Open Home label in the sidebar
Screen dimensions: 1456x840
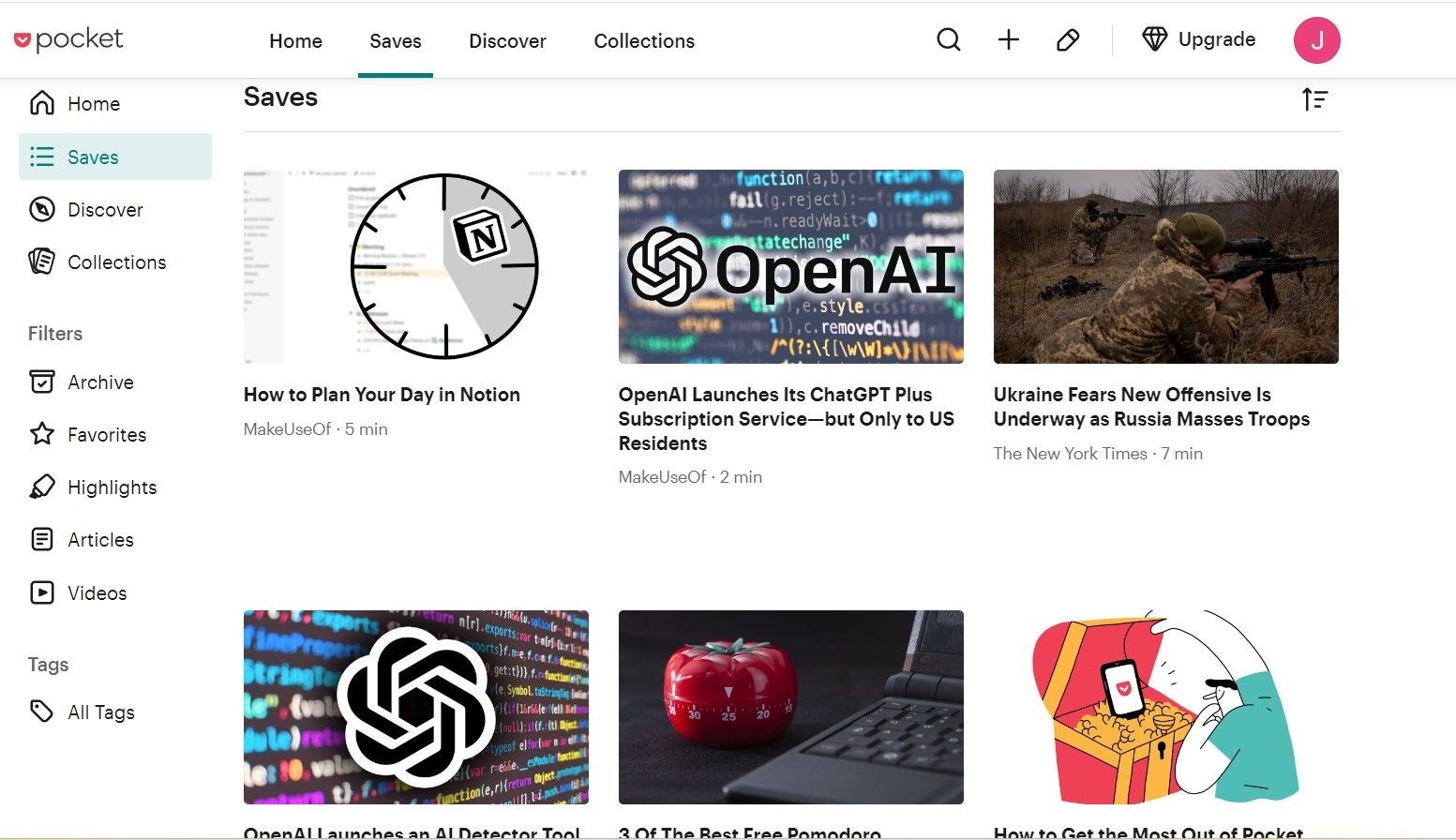tap(94, 103)
